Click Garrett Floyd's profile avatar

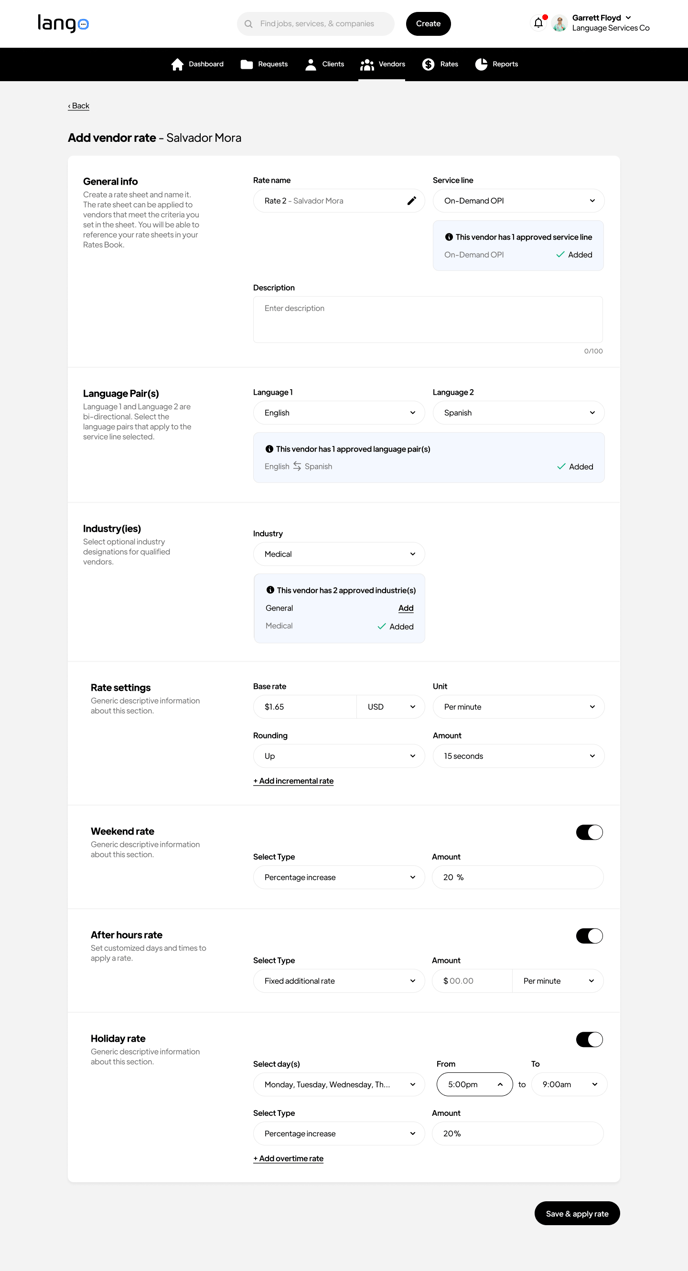560,24
